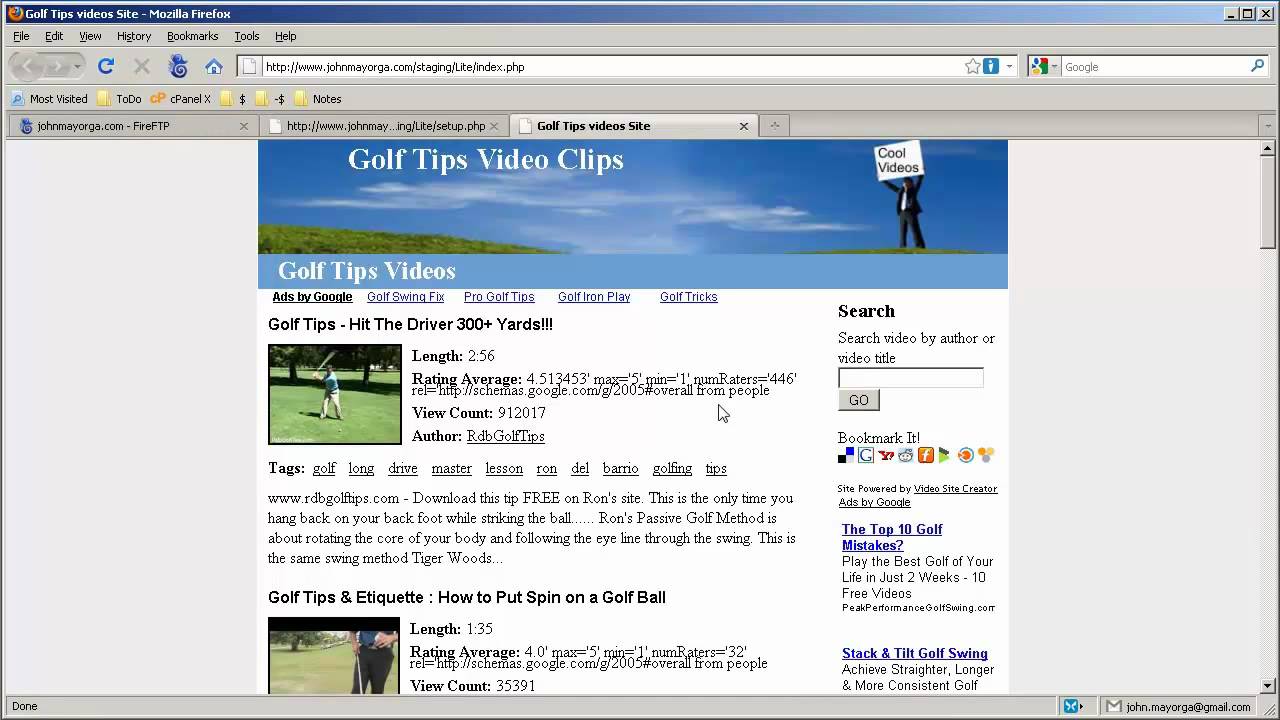Open a new tab button
The image size is (1280, 720).
(774, 126)
